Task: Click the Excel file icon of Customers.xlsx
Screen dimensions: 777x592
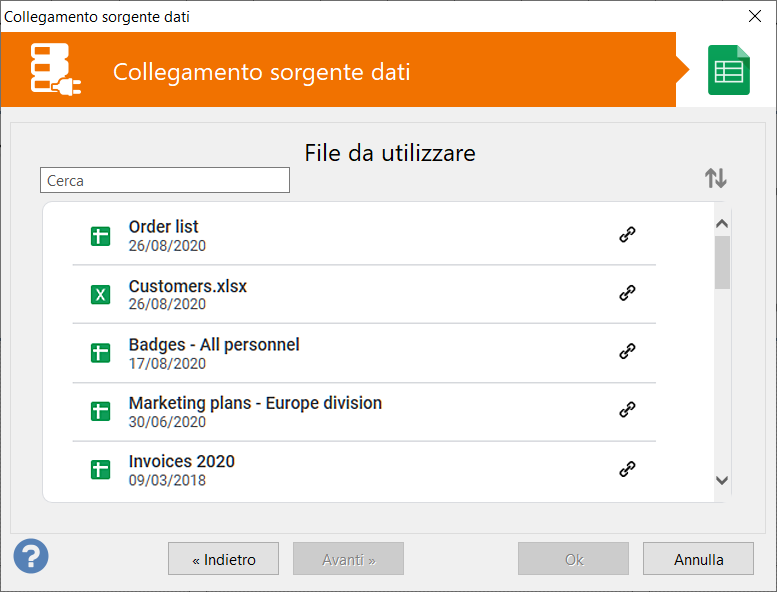Action: [101, 295]
